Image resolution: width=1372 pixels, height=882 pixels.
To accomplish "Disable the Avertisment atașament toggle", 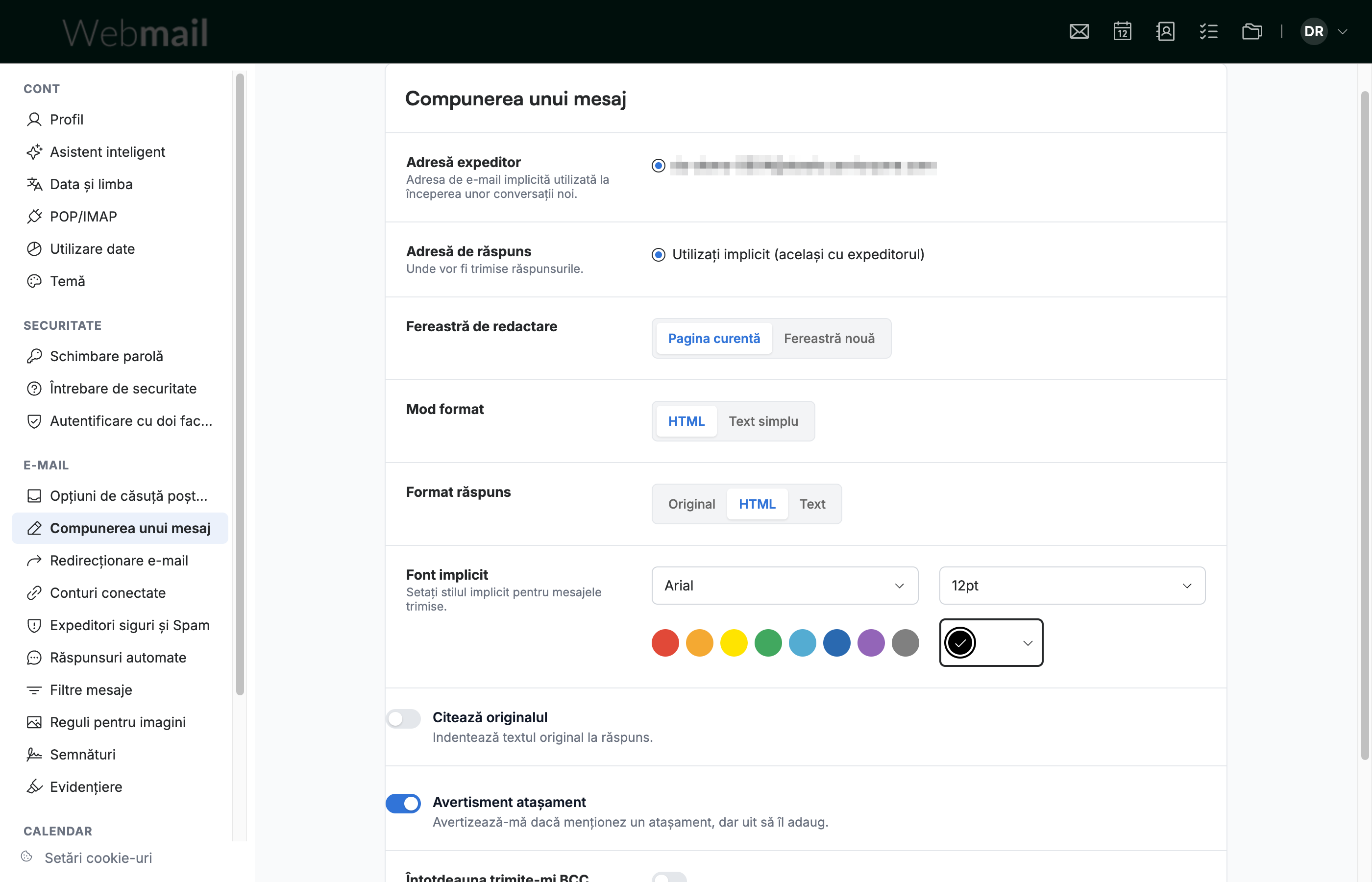I will coord(403,804).
